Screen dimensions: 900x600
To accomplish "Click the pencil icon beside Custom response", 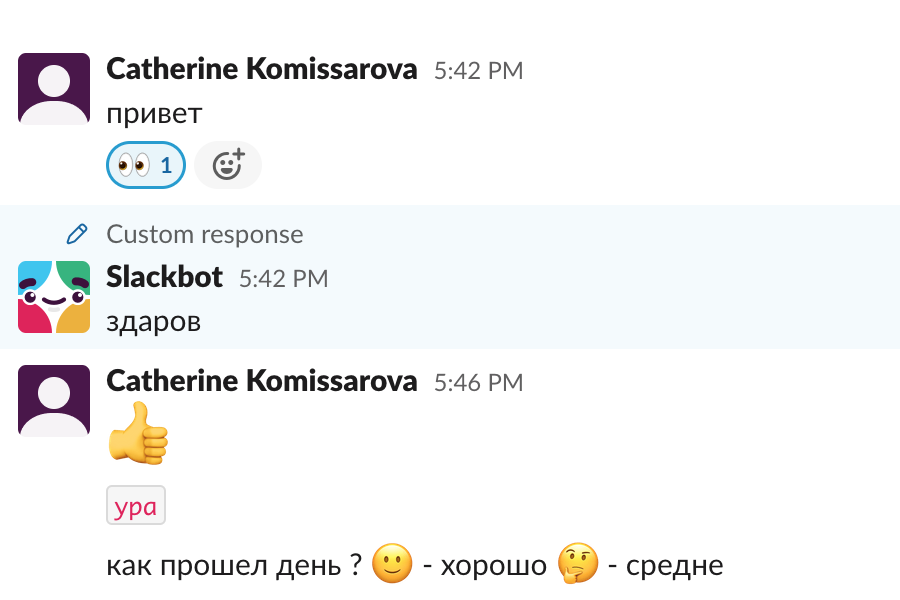I will (76, 234).
